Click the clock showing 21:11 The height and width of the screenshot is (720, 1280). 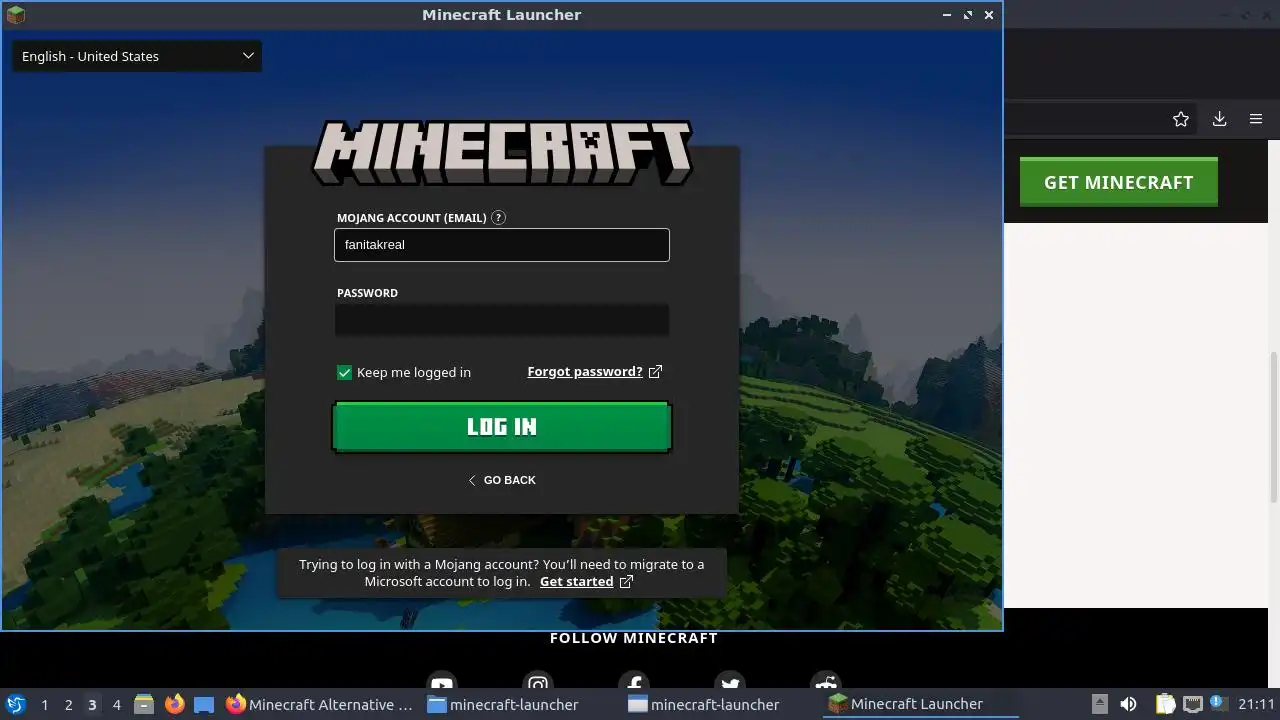click(x=1257, y=704)
